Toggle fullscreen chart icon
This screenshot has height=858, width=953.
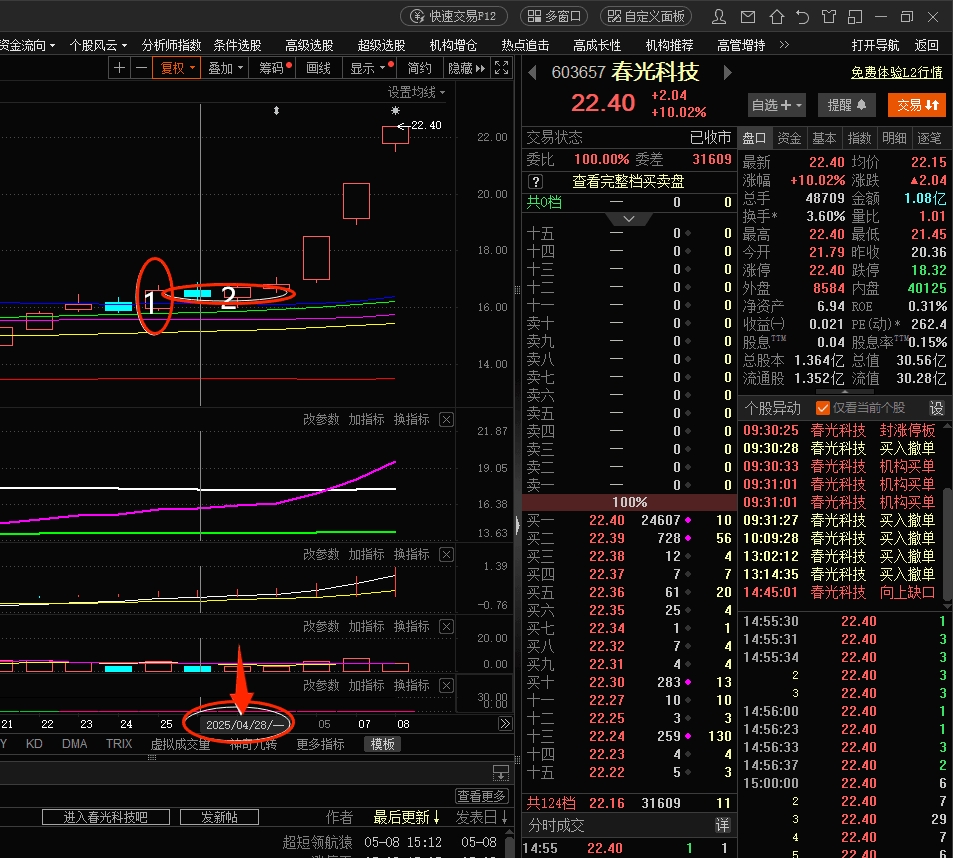coord(501,67)
